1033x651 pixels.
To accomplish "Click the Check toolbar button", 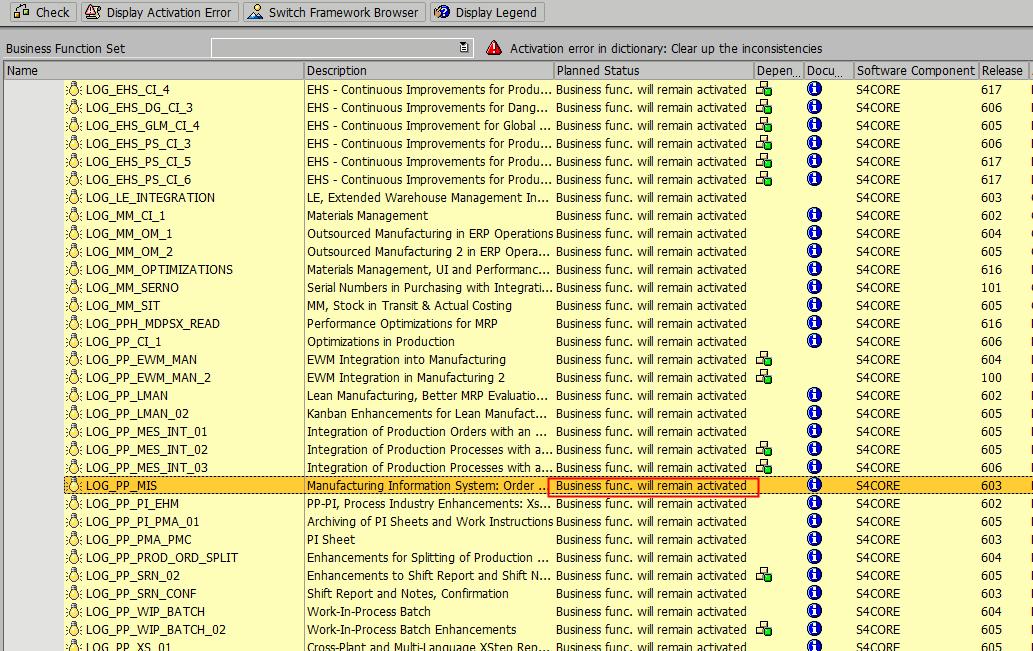I will 41,12.
